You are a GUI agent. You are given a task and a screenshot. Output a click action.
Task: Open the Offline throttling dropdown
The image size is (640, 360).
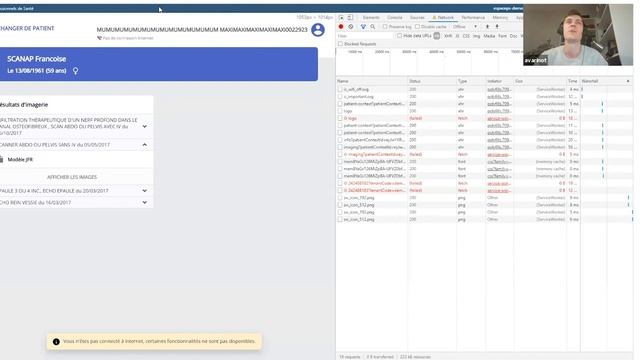464,27
